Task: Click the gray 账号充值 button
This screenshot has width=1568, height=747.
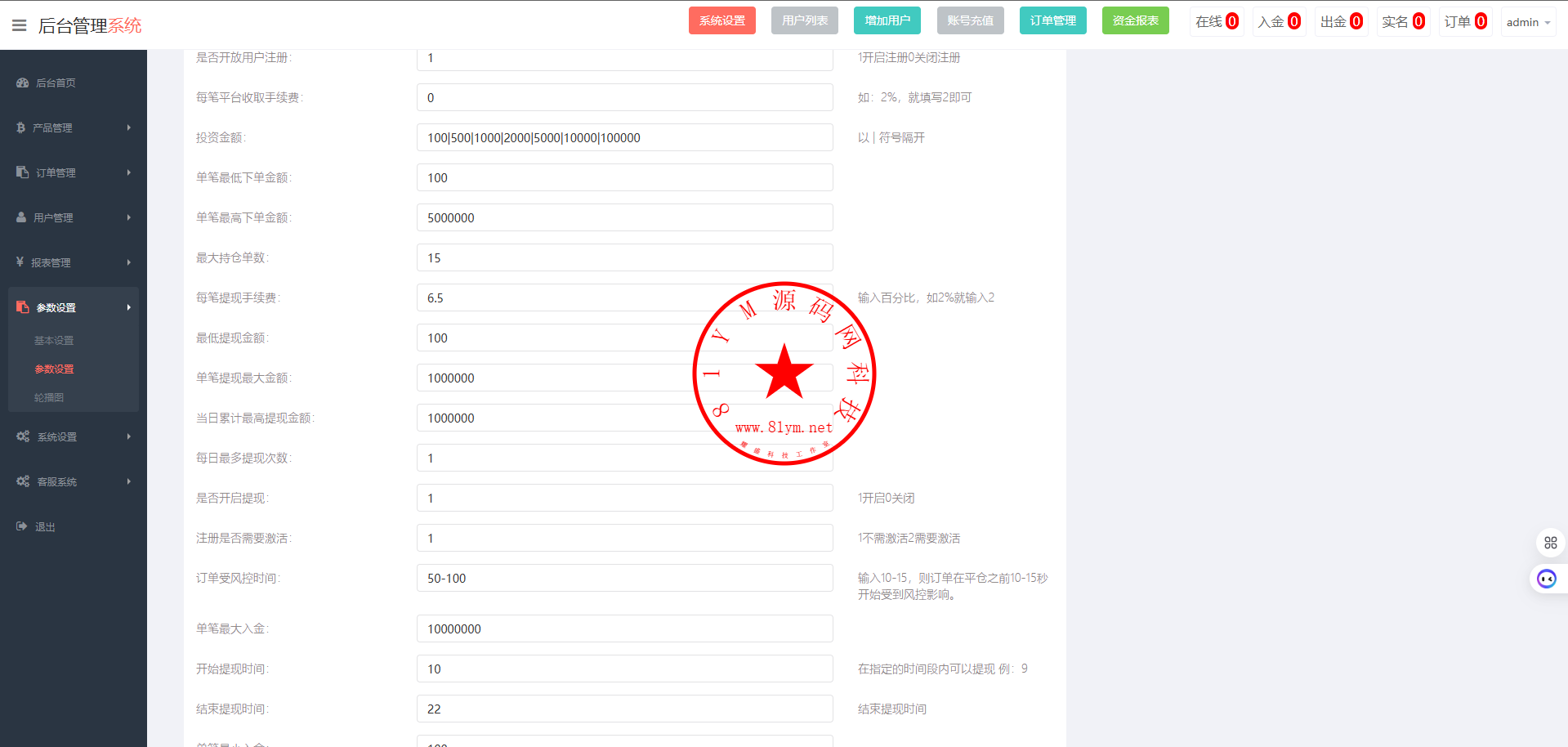Action: 971,20
